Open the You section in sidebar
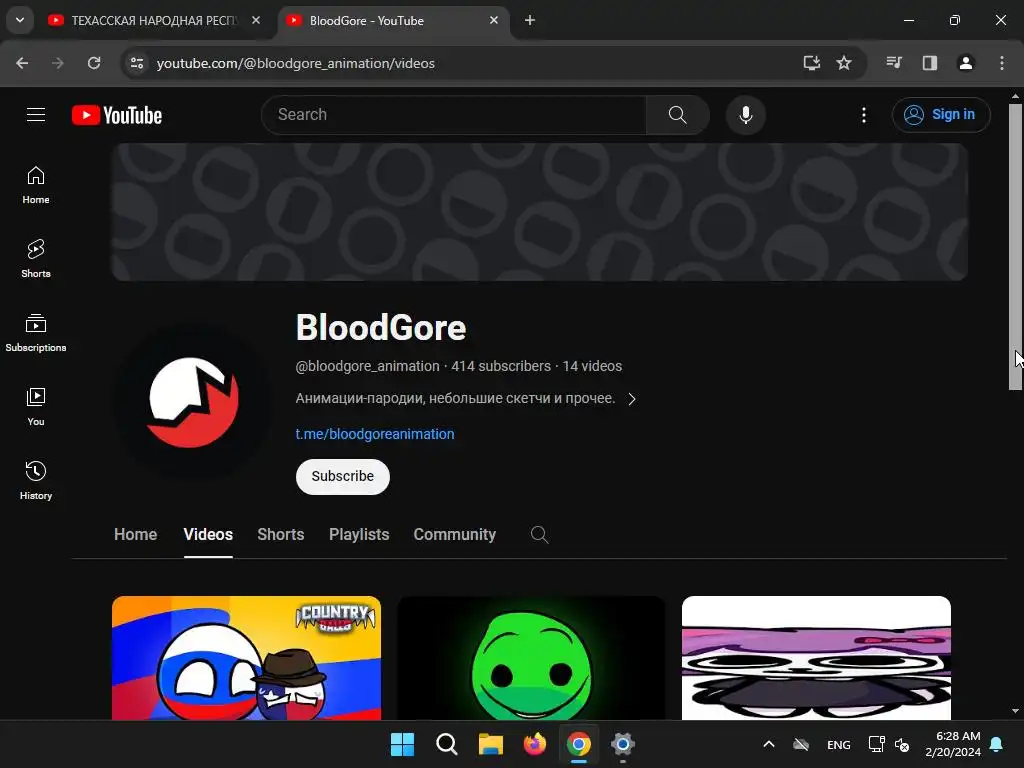This screenshot has width=1024, height=768. (36, 406)
